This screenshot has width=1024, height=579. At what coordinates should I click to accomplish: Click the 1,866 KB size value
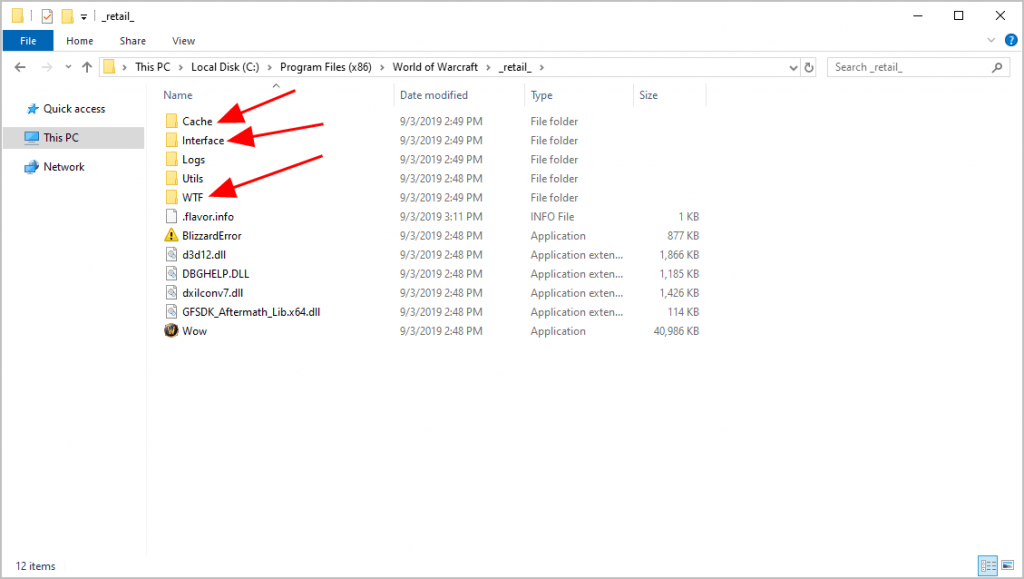click(x=679, y=255)
